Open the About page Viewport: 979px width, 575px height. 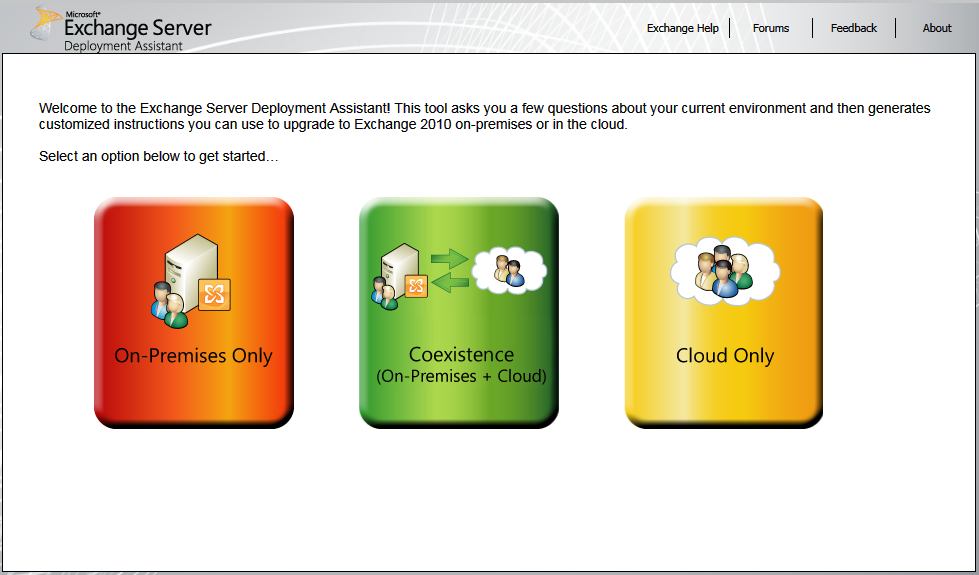(936, 28)
